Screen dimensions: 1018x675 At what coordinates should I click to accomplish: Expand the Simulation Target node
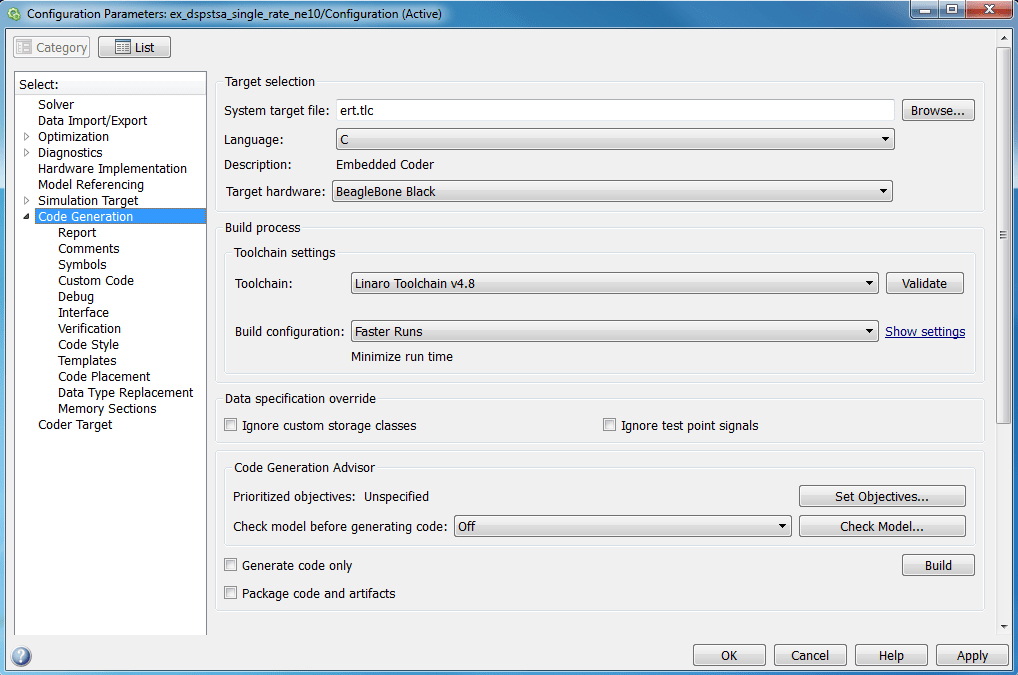27,201
